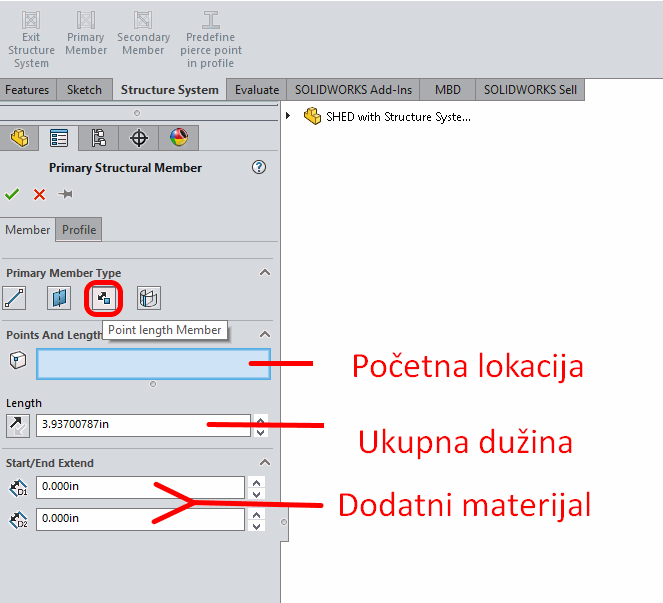Confirm with the green OK checkmark
This screenshot has width=663, height=603.
[x=12, y=194]
